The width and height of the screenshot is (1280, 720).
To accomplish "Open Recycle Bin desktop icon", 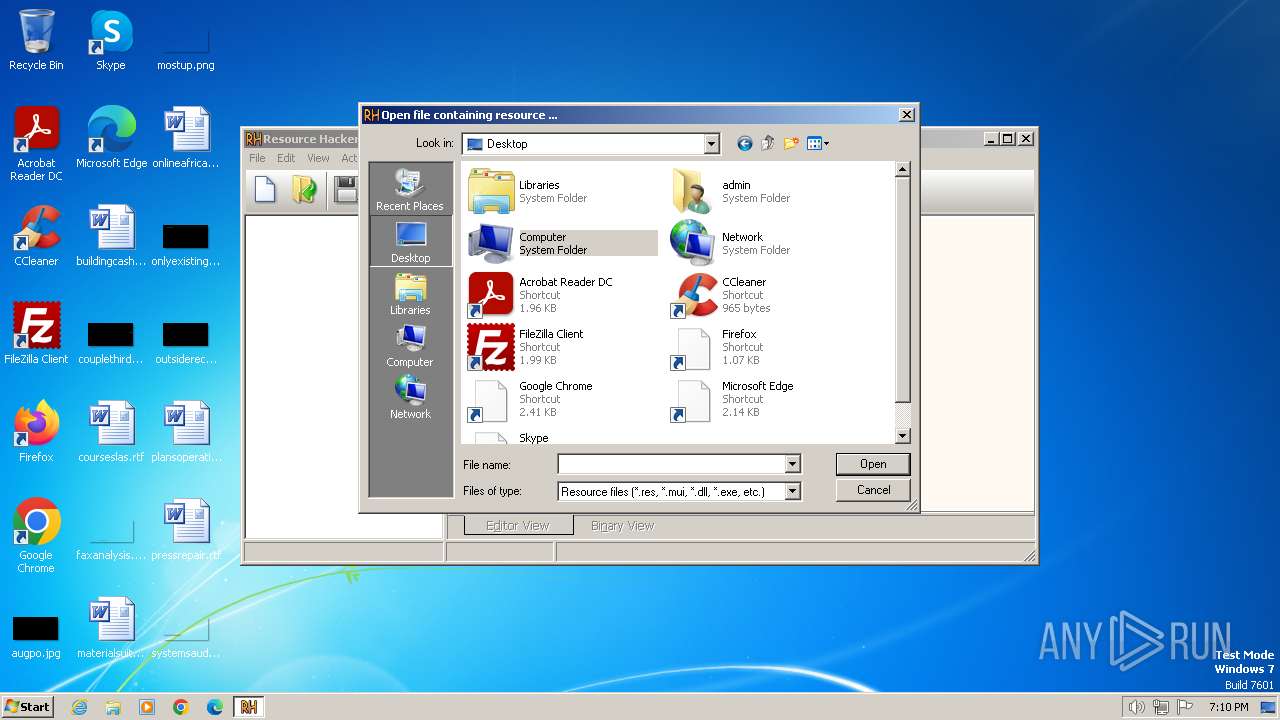I will (36, 40).
